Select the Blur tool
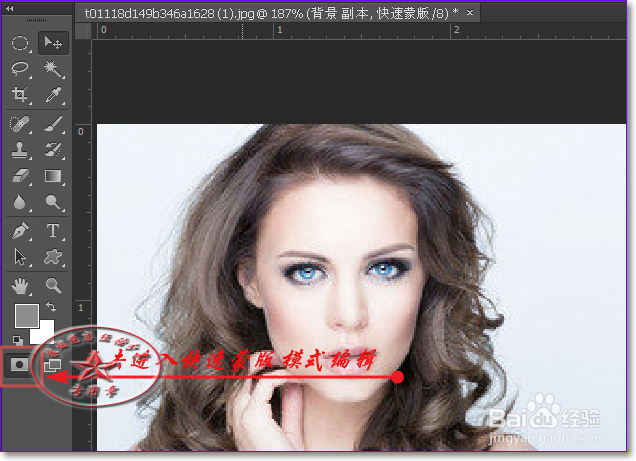This screenshot has width=636, height=461. (20, 202)
